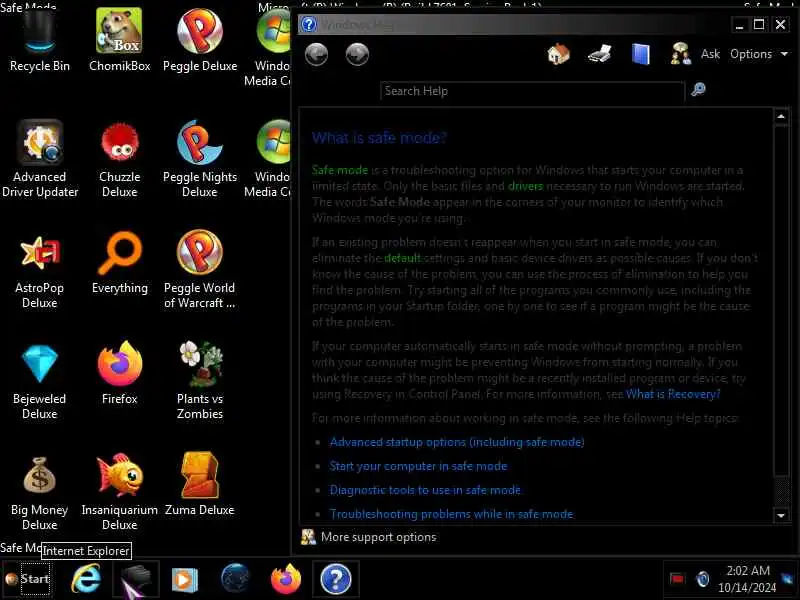Click More support options

368,537
